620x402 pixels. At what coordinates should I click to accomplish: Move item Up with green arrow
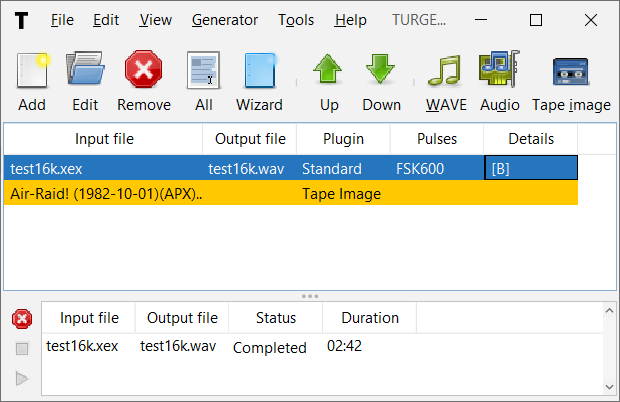point(328,74)
